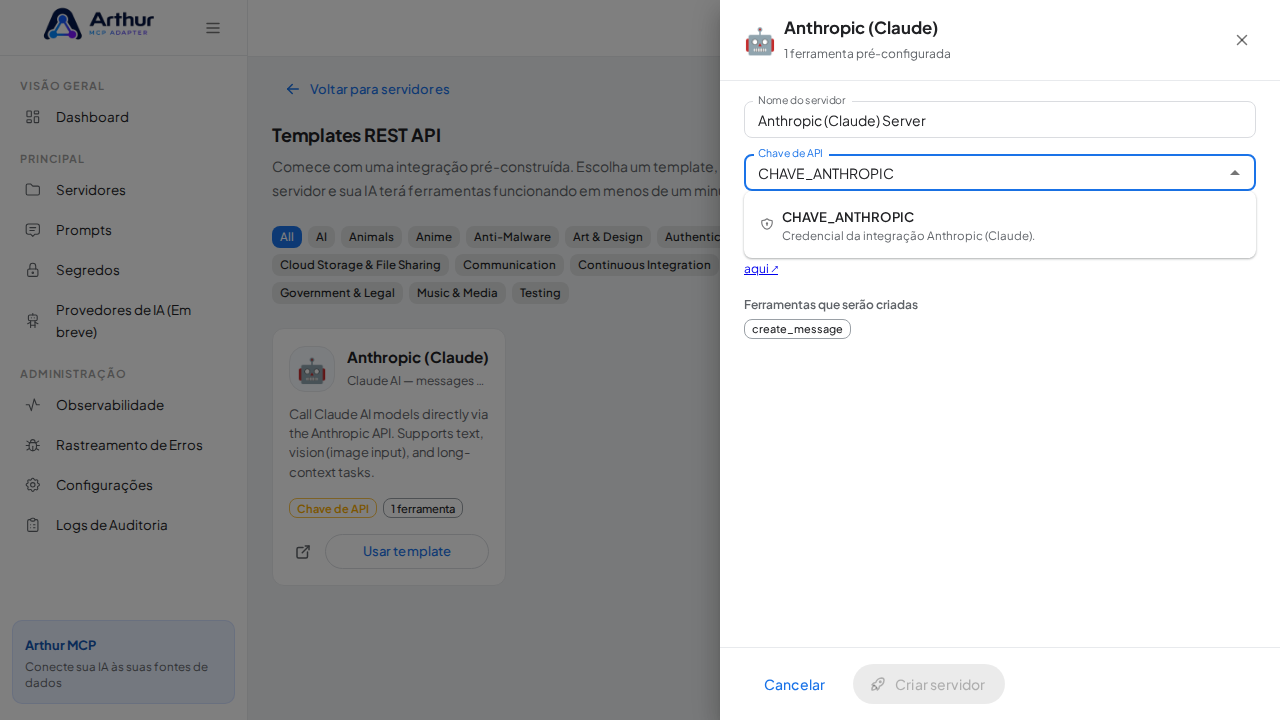Click the Provedores de IA icon
1280x720 pixels.
click(x=33, y=320)
